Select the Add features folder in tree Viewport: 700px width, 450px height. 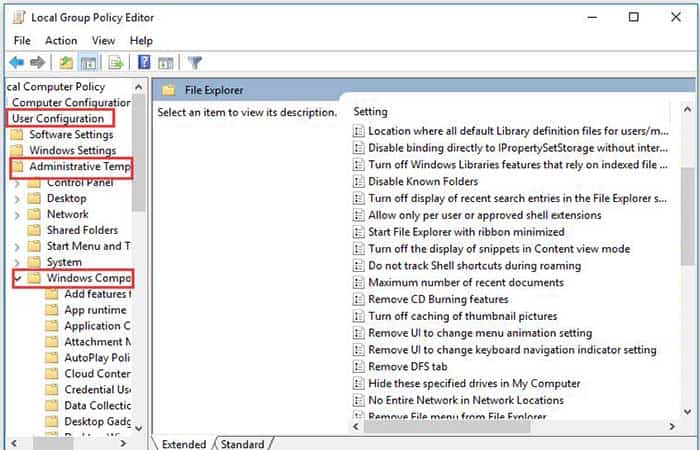coord(98,294)
